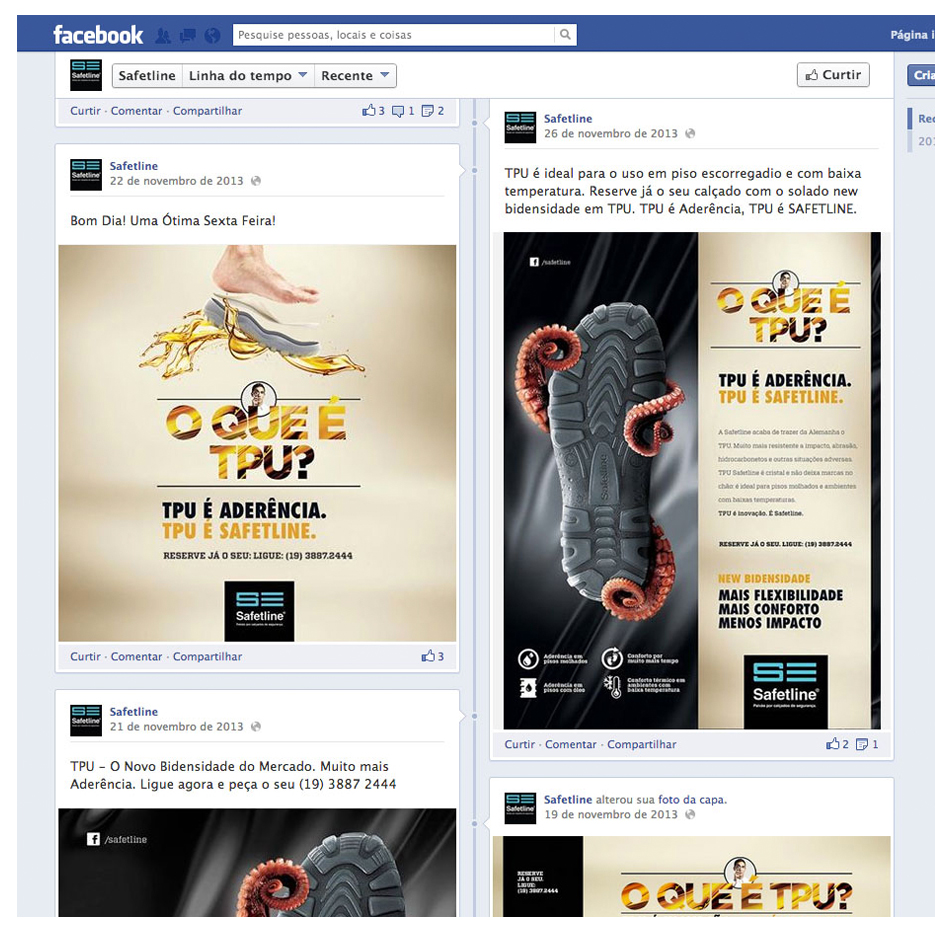The width and height of the screenshot is (935, 930).
Task: Click Compartilhar under 26 de novembro post
Action: tap(642, 744)
